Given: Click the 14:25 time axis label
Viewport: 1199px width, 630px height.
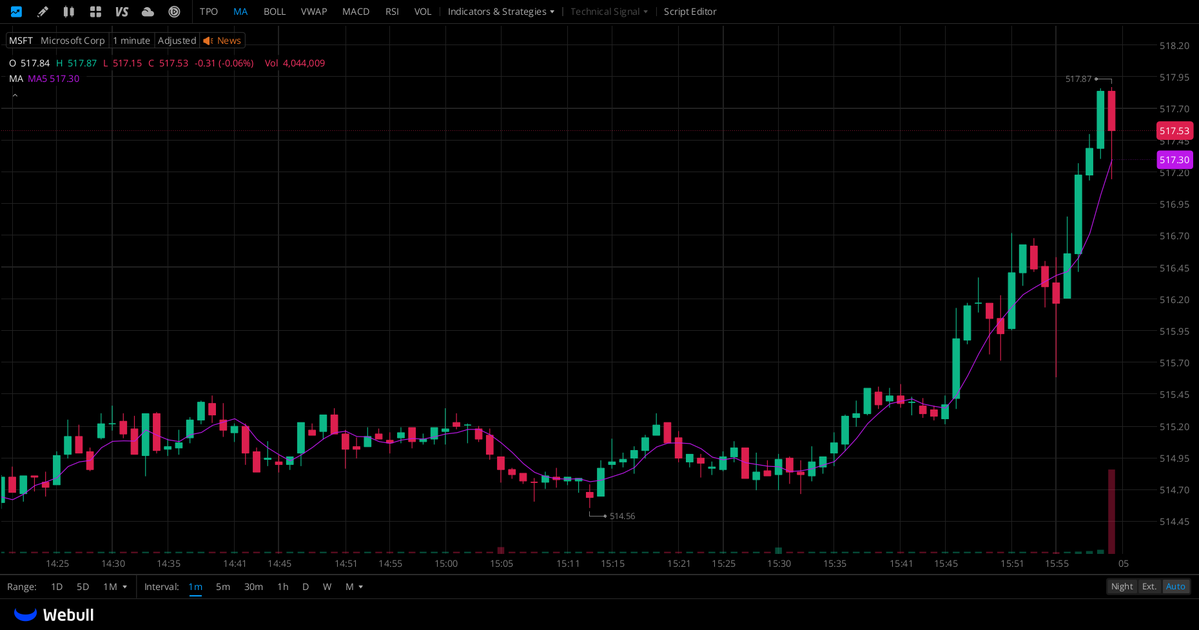Looking at the screenshot, I should (x=57, y=563).
